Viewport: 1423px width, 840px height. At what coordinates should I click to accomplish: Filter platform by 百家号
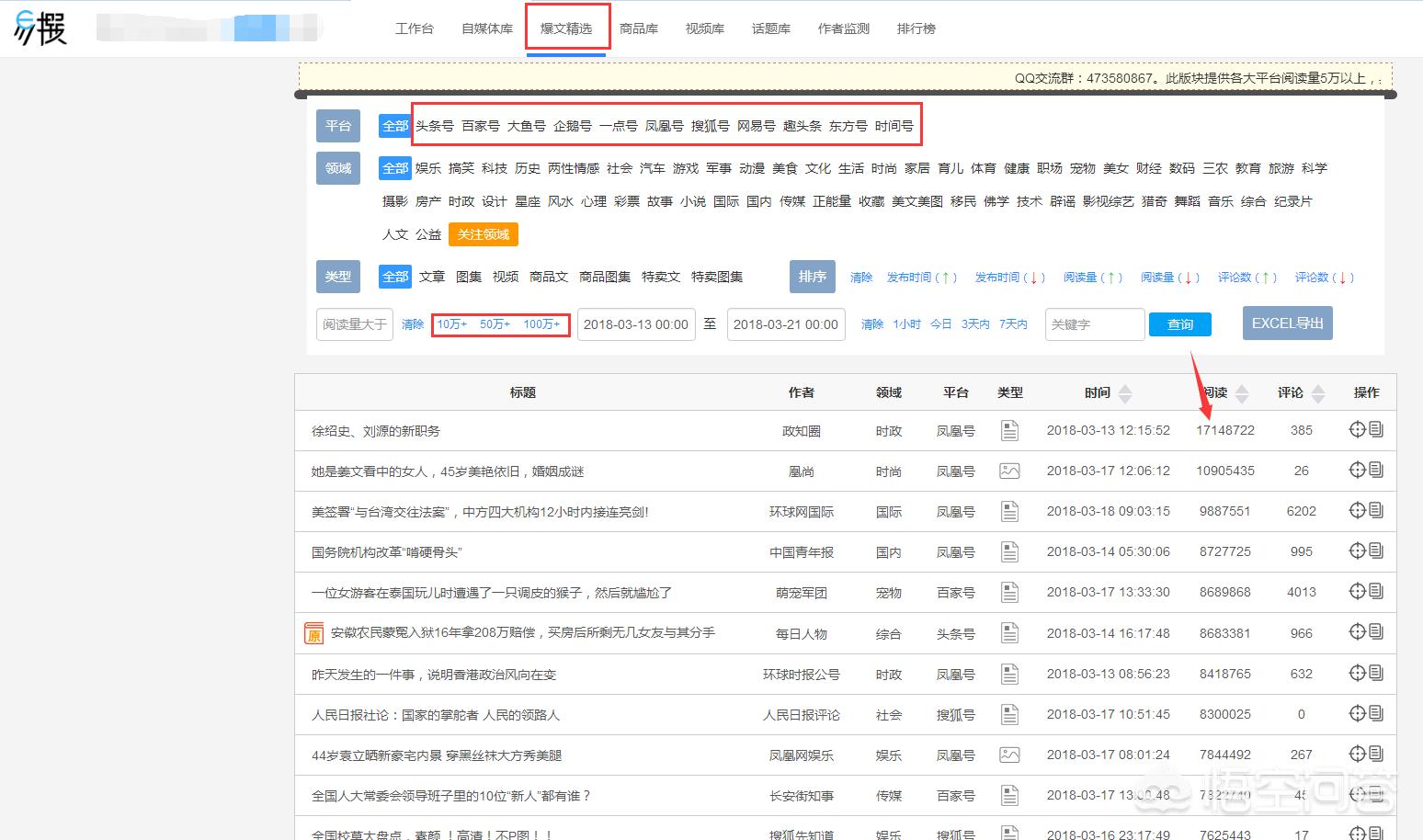(x=481, y=126)
